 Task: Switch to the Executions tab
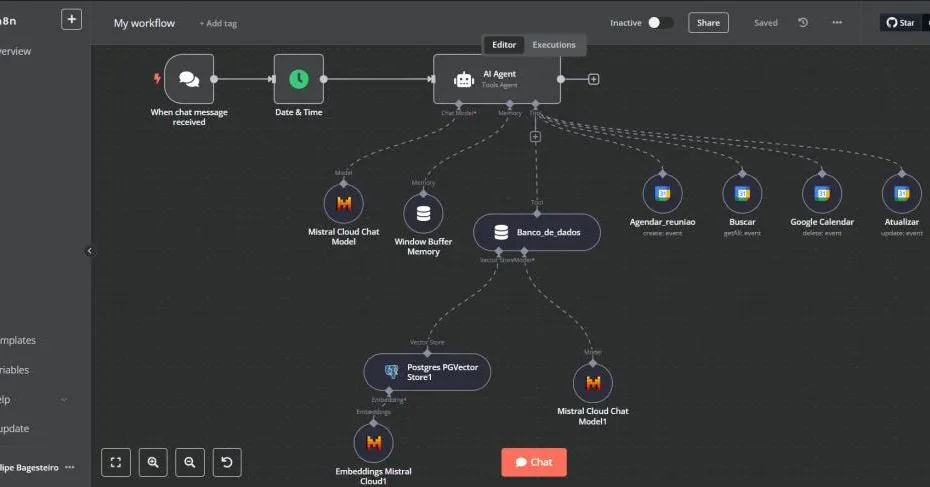(x=554, y=45)
